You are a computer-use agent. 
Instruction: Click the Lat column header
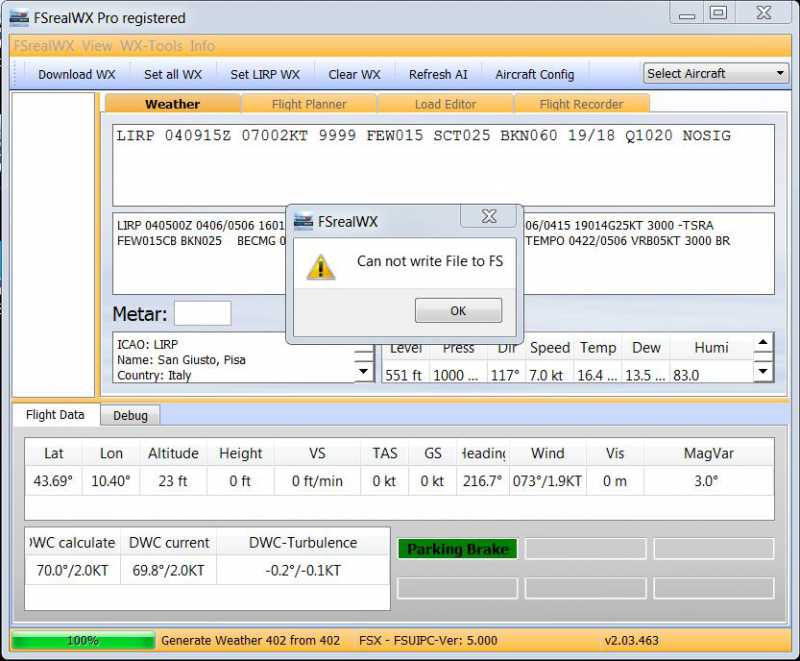(54, 453)
